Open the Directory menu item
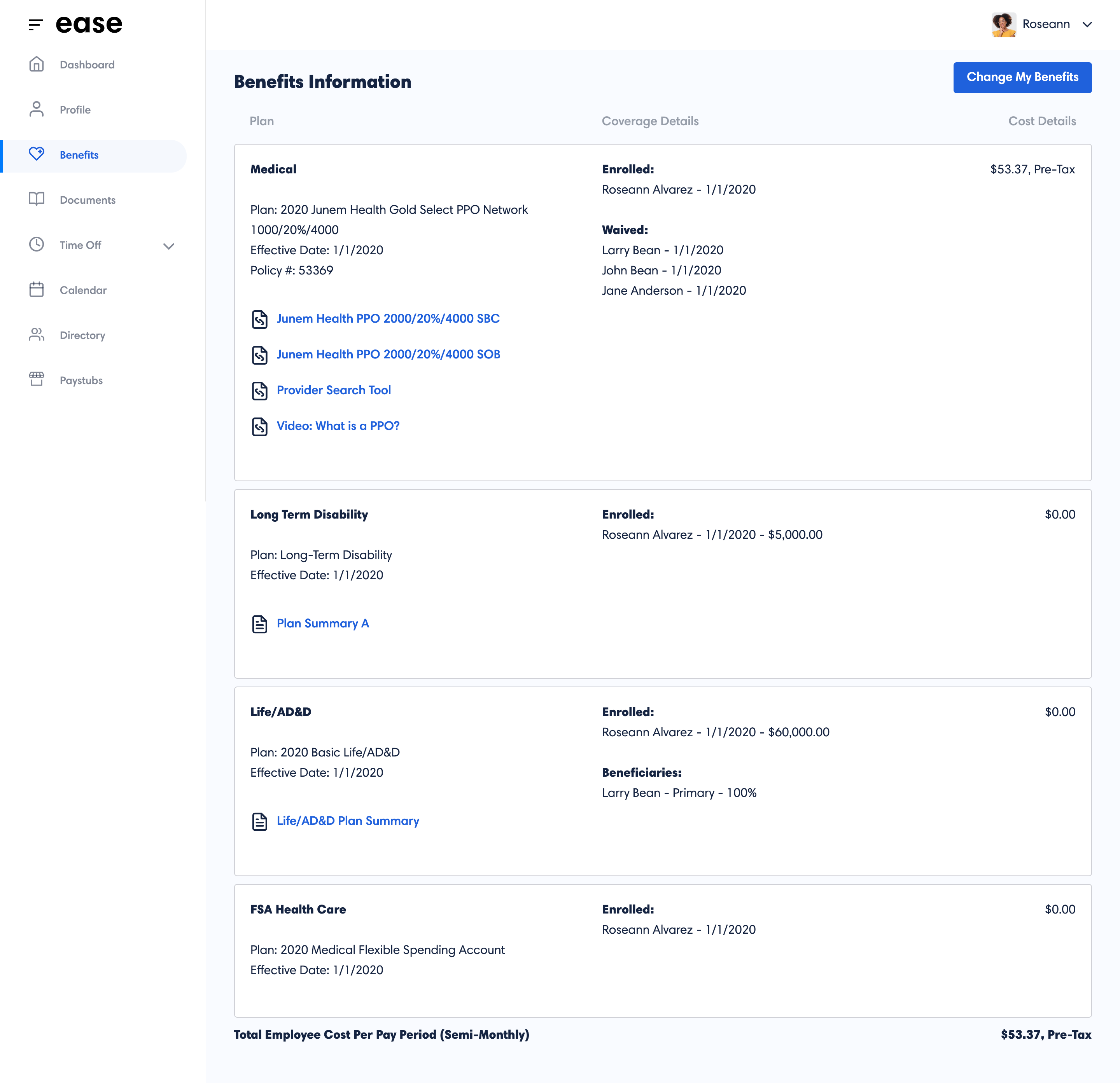The image size is (1120, 1083). pyautogui.click(x=82, y=335)
